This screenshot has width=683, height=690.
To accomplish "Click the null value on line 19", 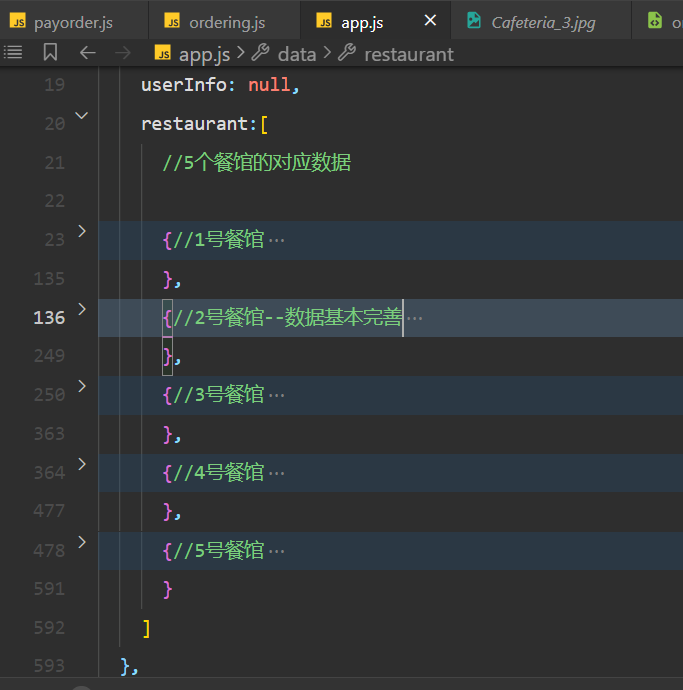I will (269, 84).
